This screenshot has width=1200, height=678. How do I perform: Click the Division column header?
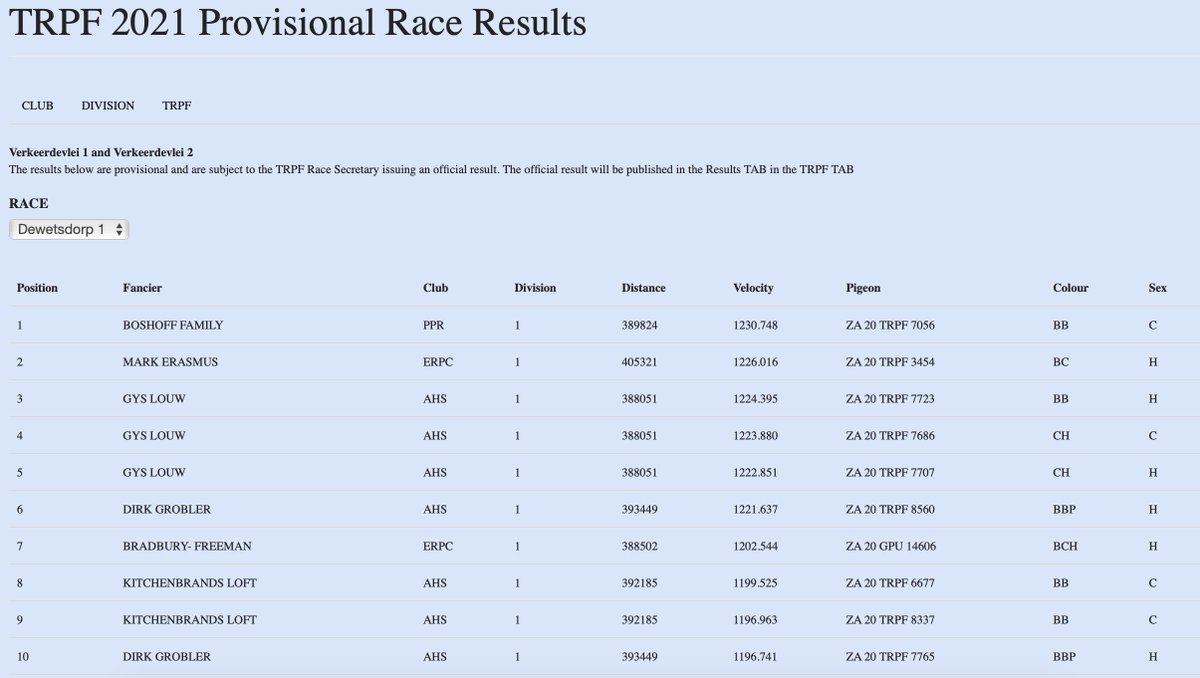(x=535, y=288)
